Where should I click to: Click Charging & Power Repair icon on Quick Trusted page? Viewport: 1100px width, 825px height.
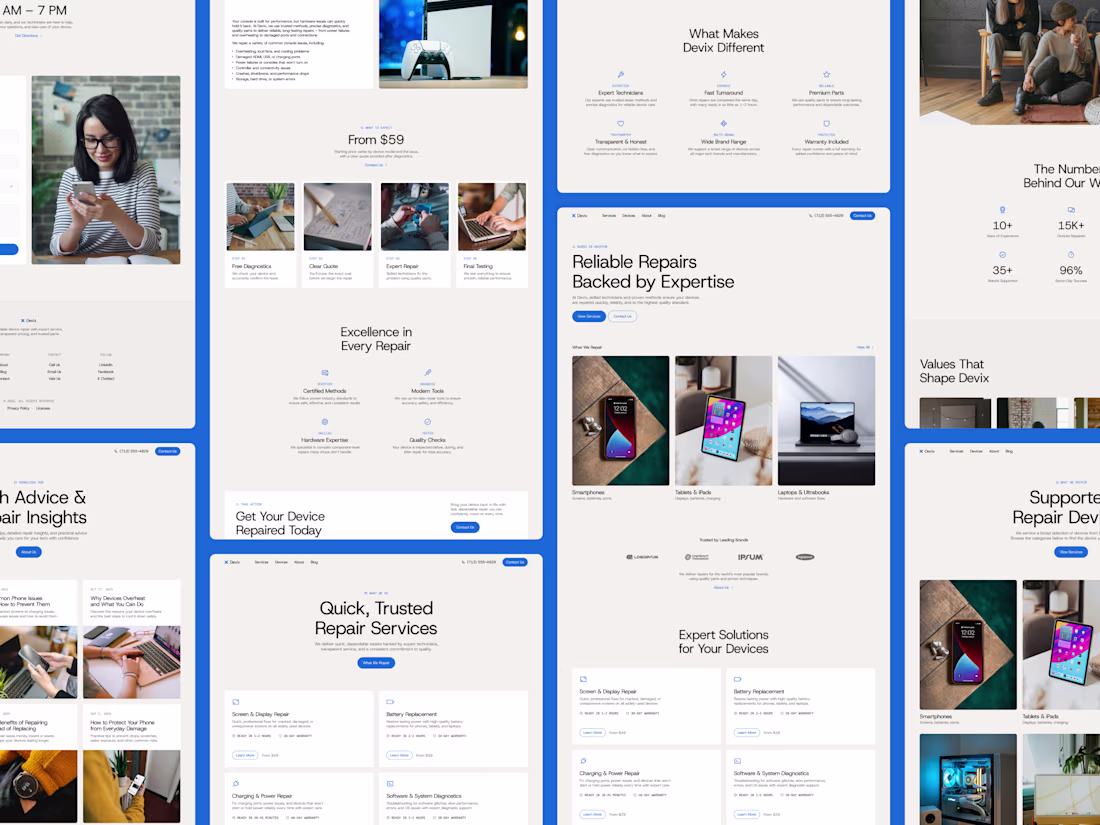[x=236, y=784]
